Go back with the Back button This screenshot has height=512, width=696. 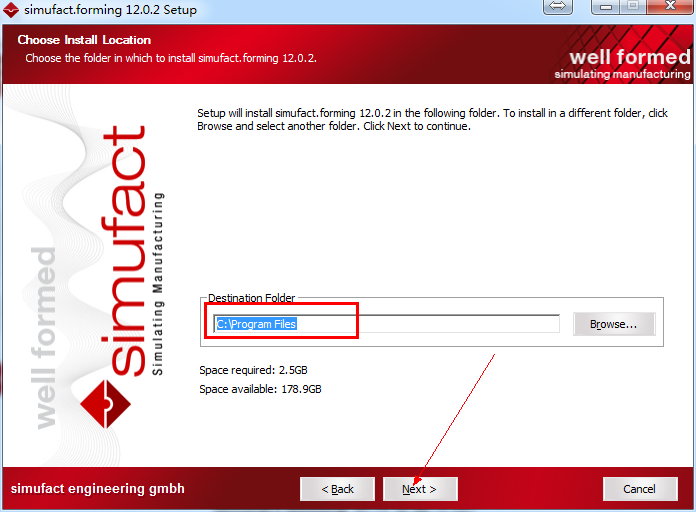[337, 489]
